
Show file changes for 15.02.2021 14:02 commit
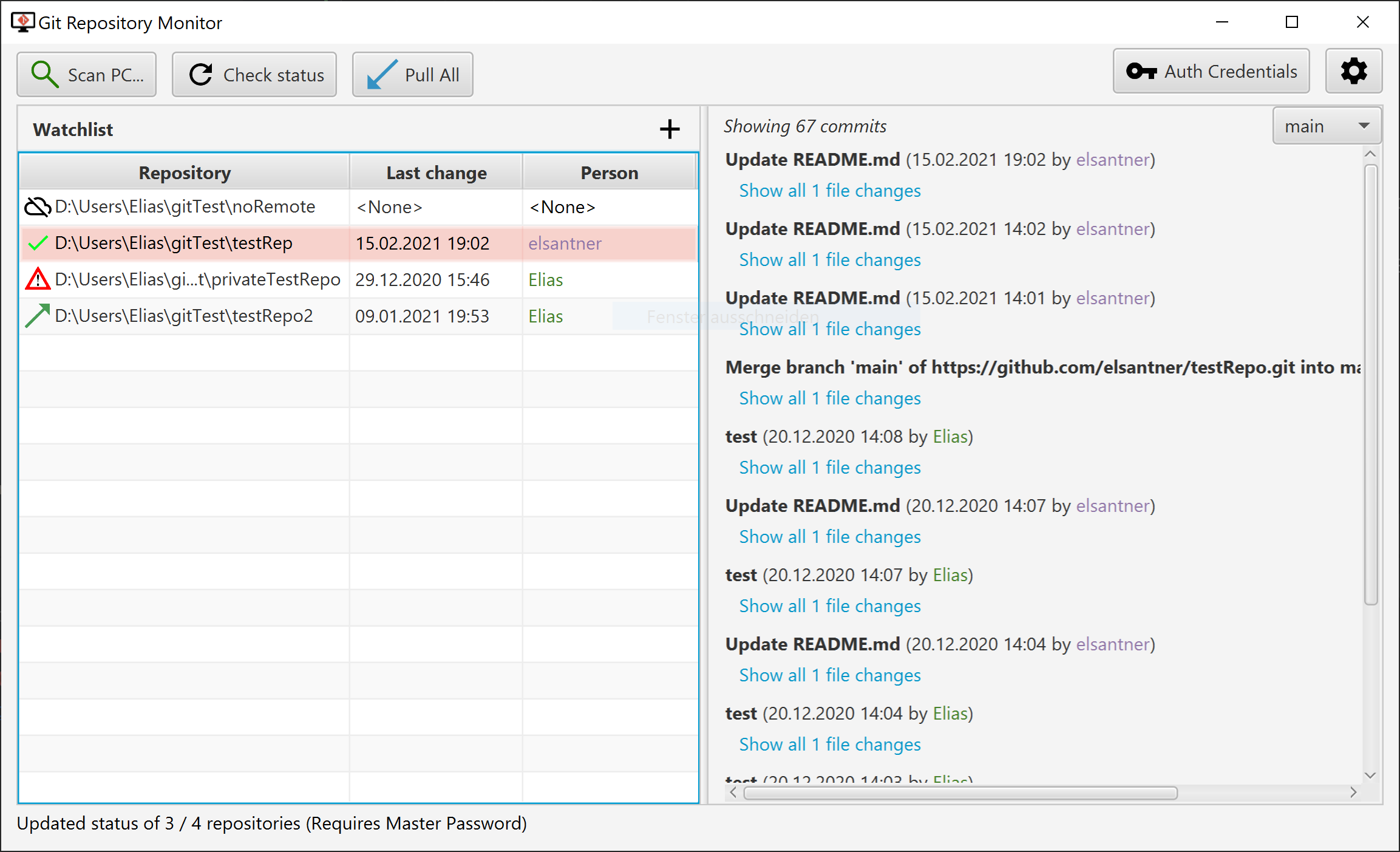tap(830, 260)
